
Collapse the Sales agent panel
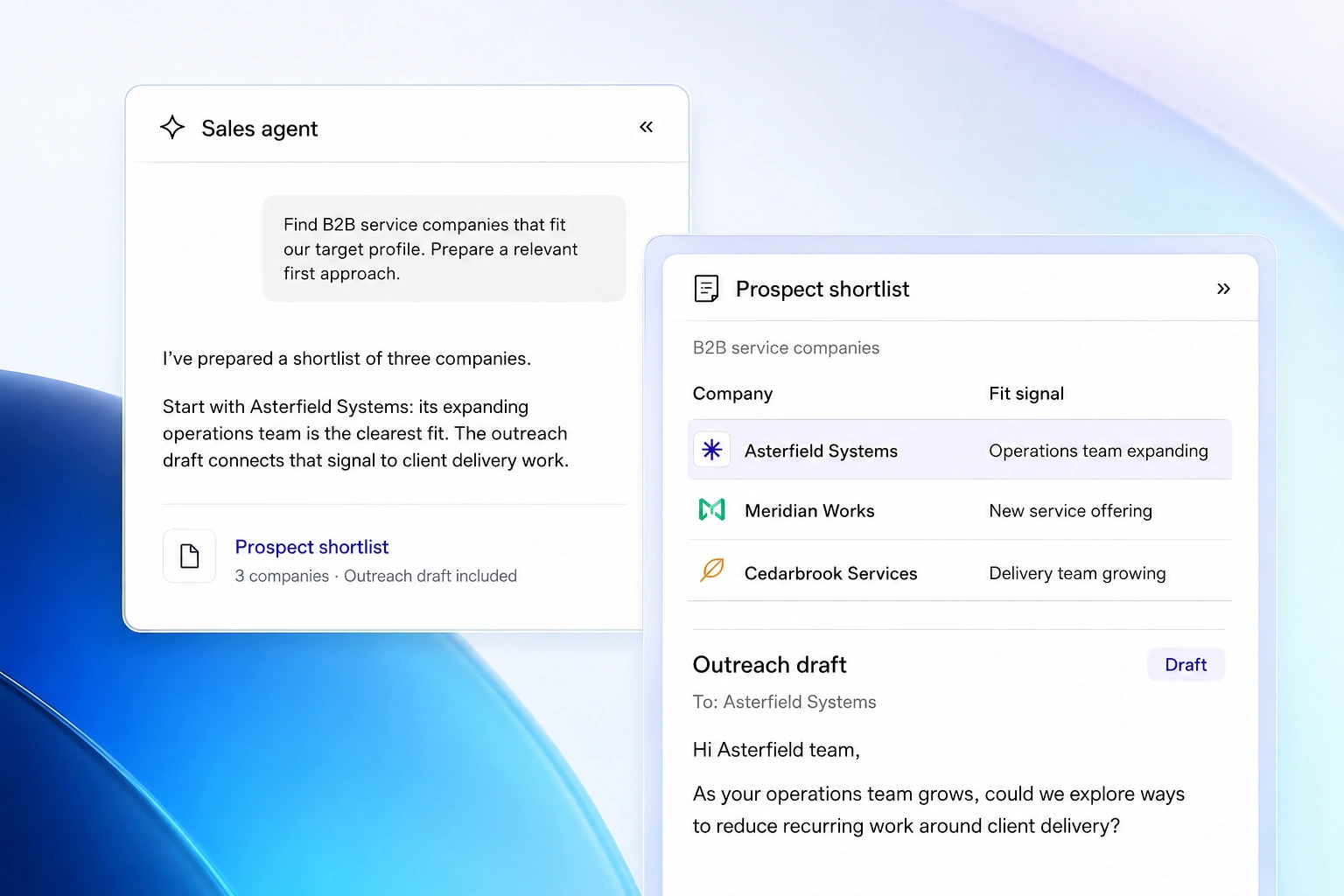(646, 127)
